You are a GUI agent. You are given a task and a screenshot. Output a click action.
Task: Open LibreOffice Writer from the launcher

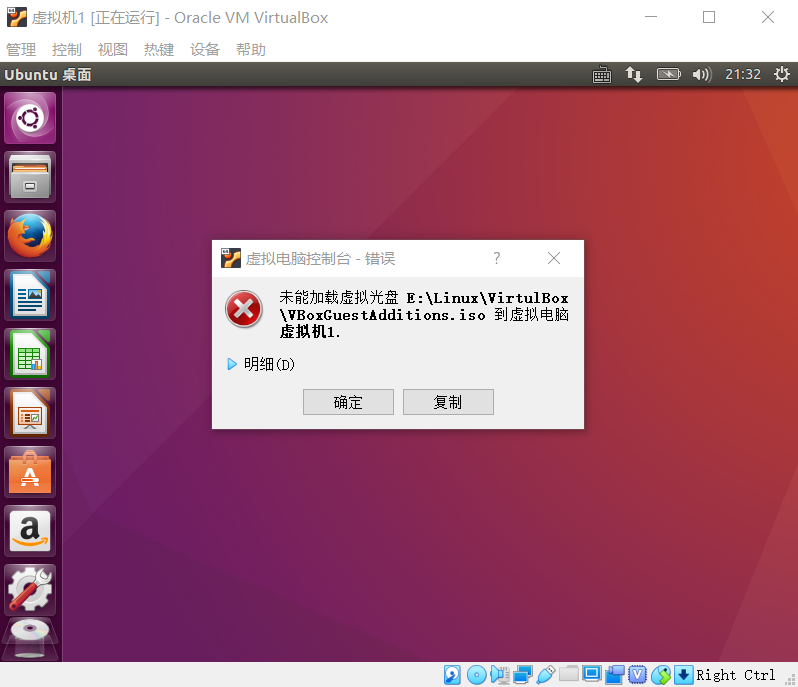30,295
